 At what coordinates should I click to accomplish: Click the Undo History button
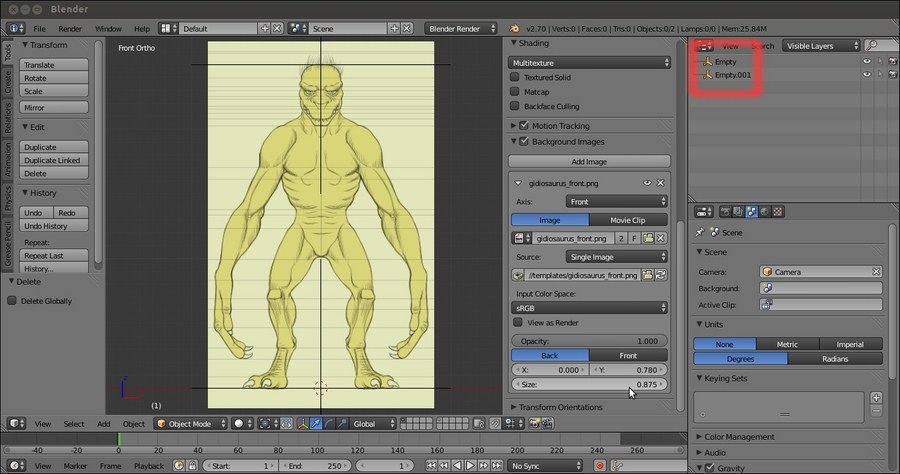(54, 226)
